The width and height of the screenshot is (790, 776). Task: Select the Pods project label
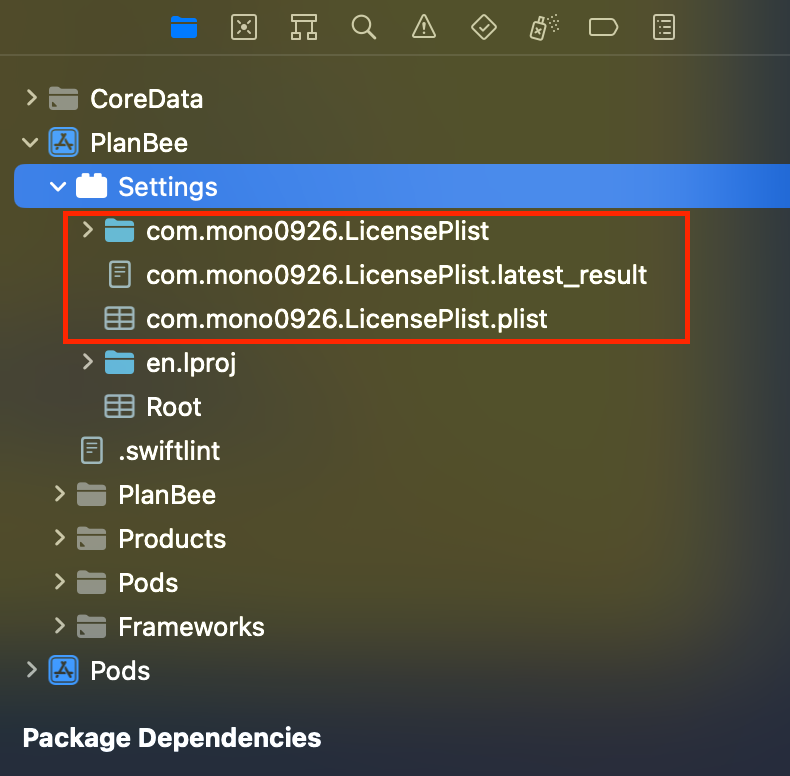point(120,671)
